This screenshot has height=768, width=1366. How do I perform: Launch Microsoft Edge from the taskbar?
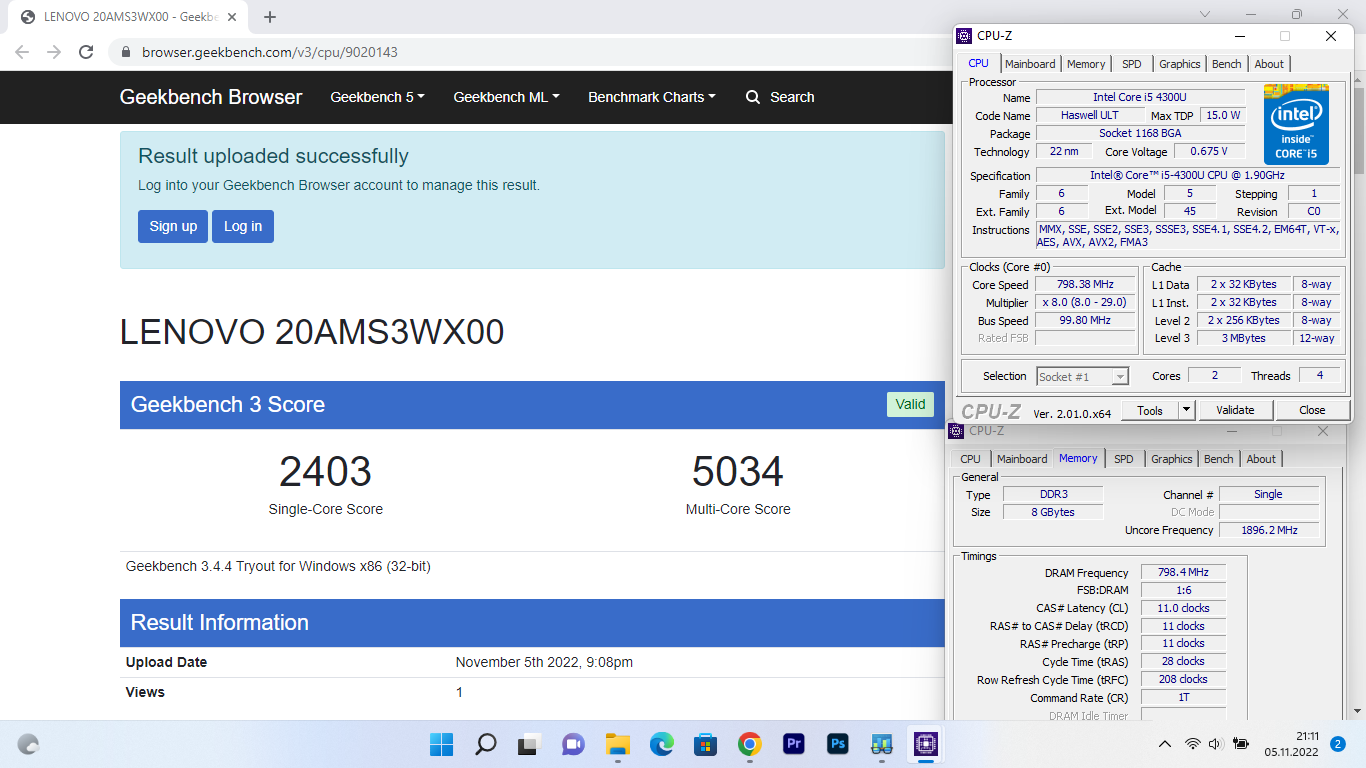[661, 744]
